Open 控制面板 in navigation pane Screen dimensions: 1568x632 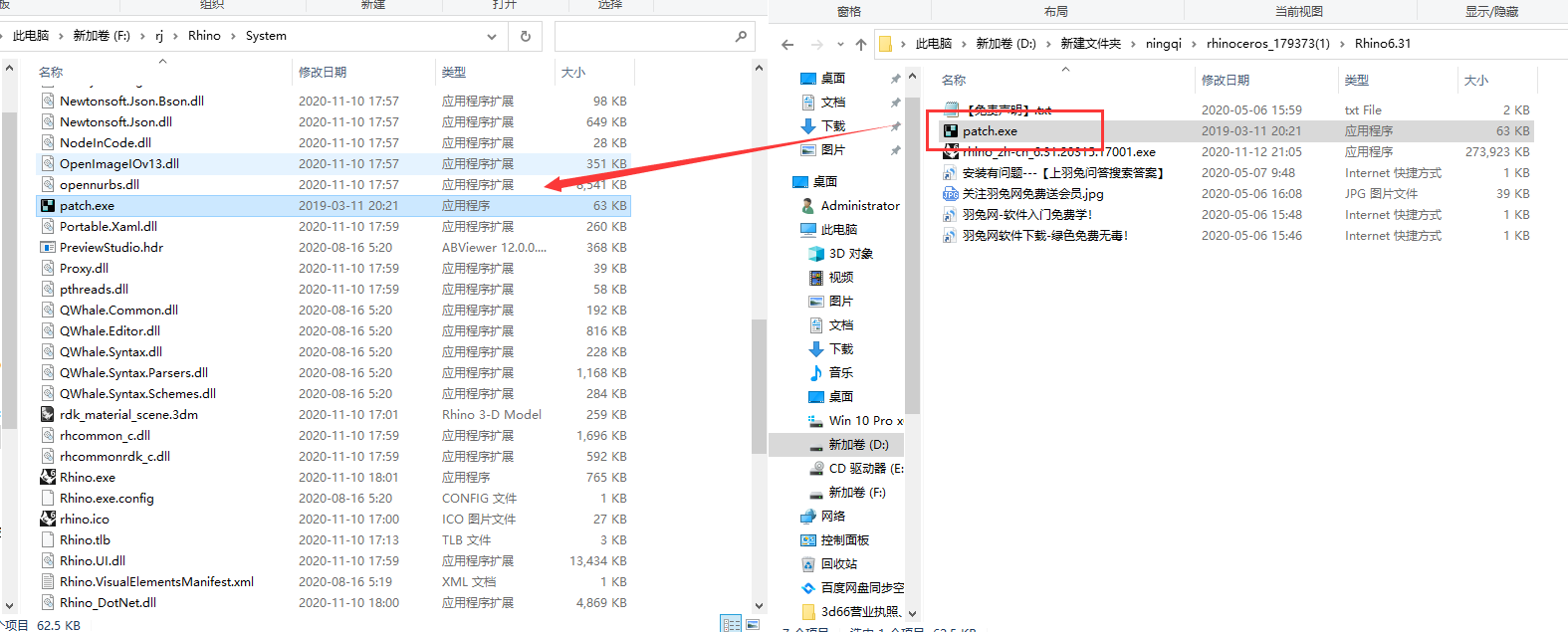tap(834, 539)
